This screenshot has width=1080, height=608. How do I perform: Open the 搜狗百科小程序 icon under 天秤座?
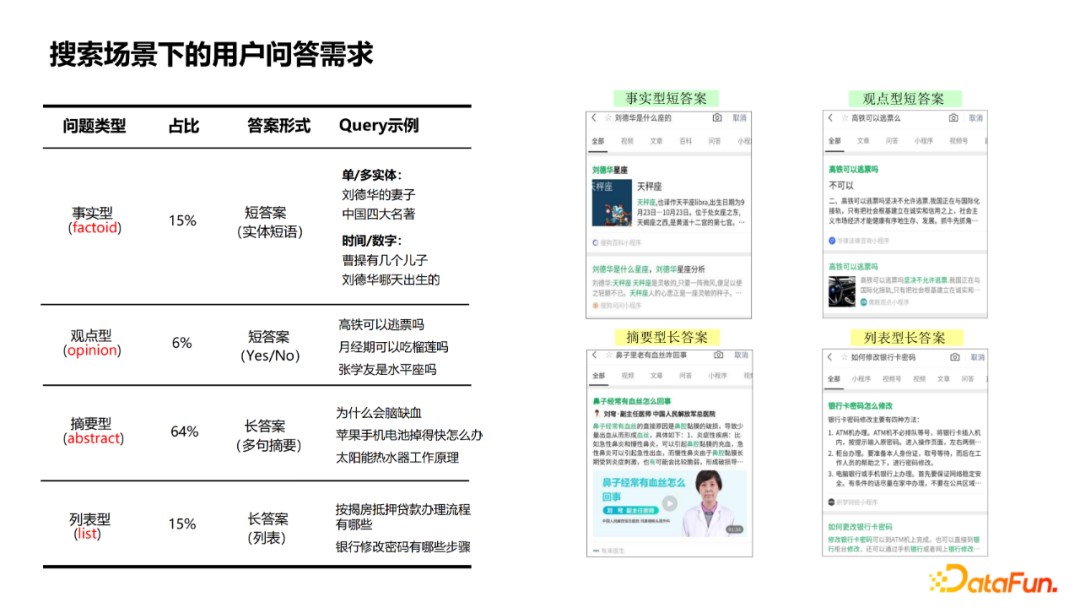pos(595,241)
